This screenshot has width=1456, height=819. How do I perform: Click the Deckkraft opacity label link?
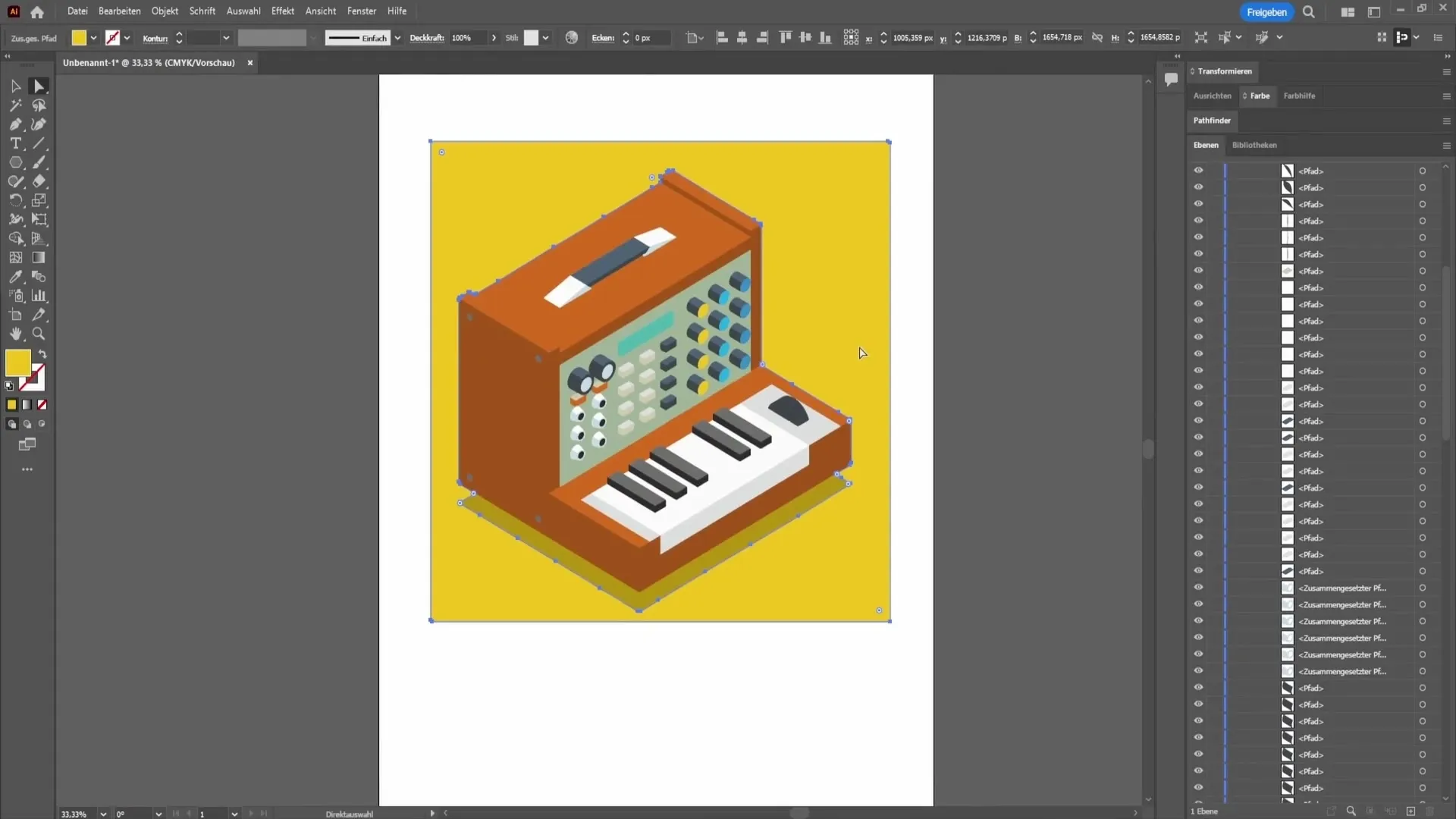click(x=427, y=38)
